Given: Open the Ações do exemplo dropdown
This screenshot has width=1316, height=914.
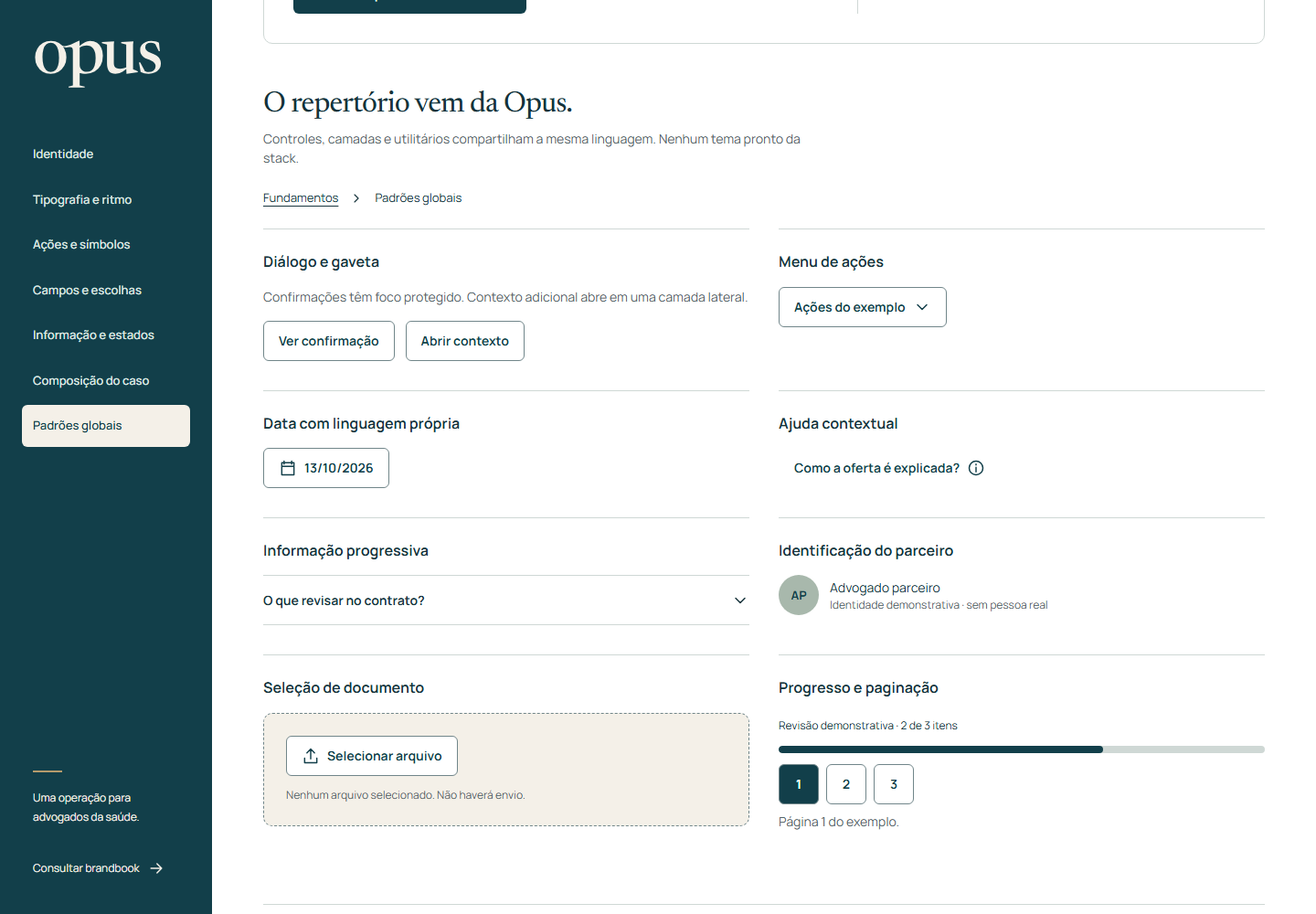Looking at the screenshot, I should (x=863, y=307).
